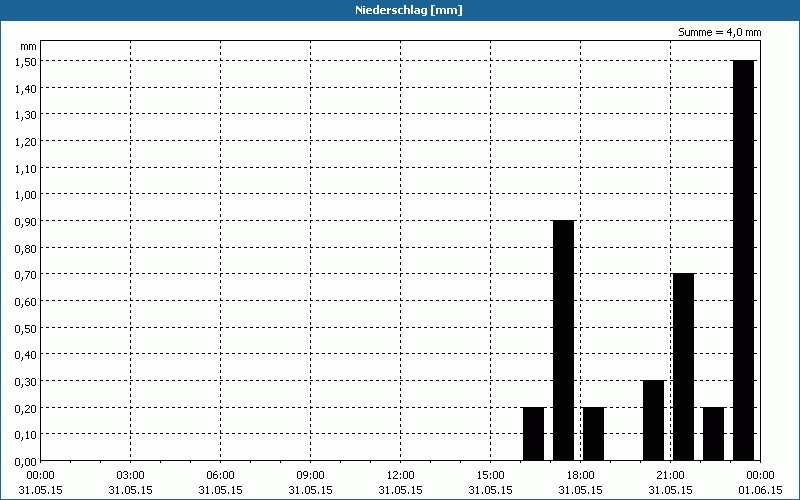
Task: Click the mm unit label above y-axis
Action: point(29,46)
